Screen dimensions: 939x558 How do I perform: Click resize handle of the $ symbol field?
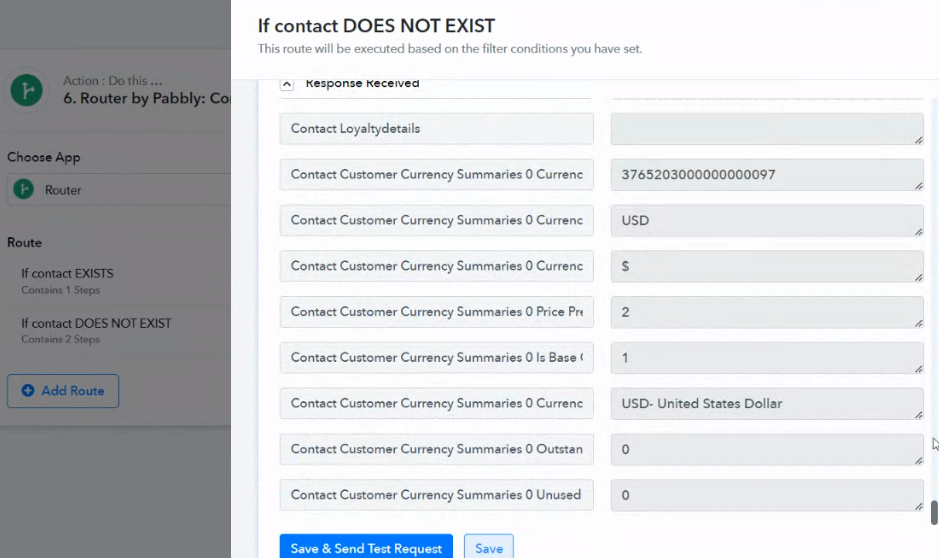(x=917, y=277)
